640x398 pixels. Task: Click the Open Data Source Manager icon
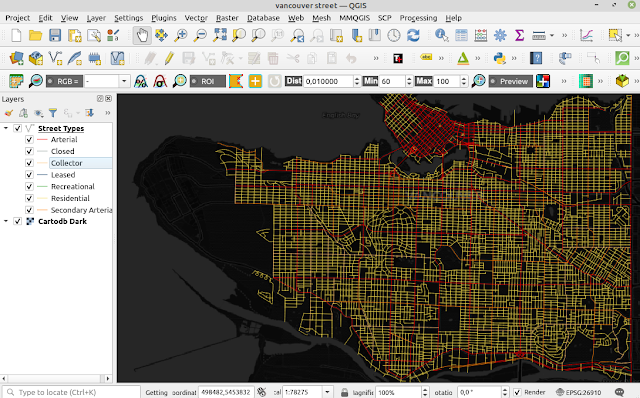(16, 58)
